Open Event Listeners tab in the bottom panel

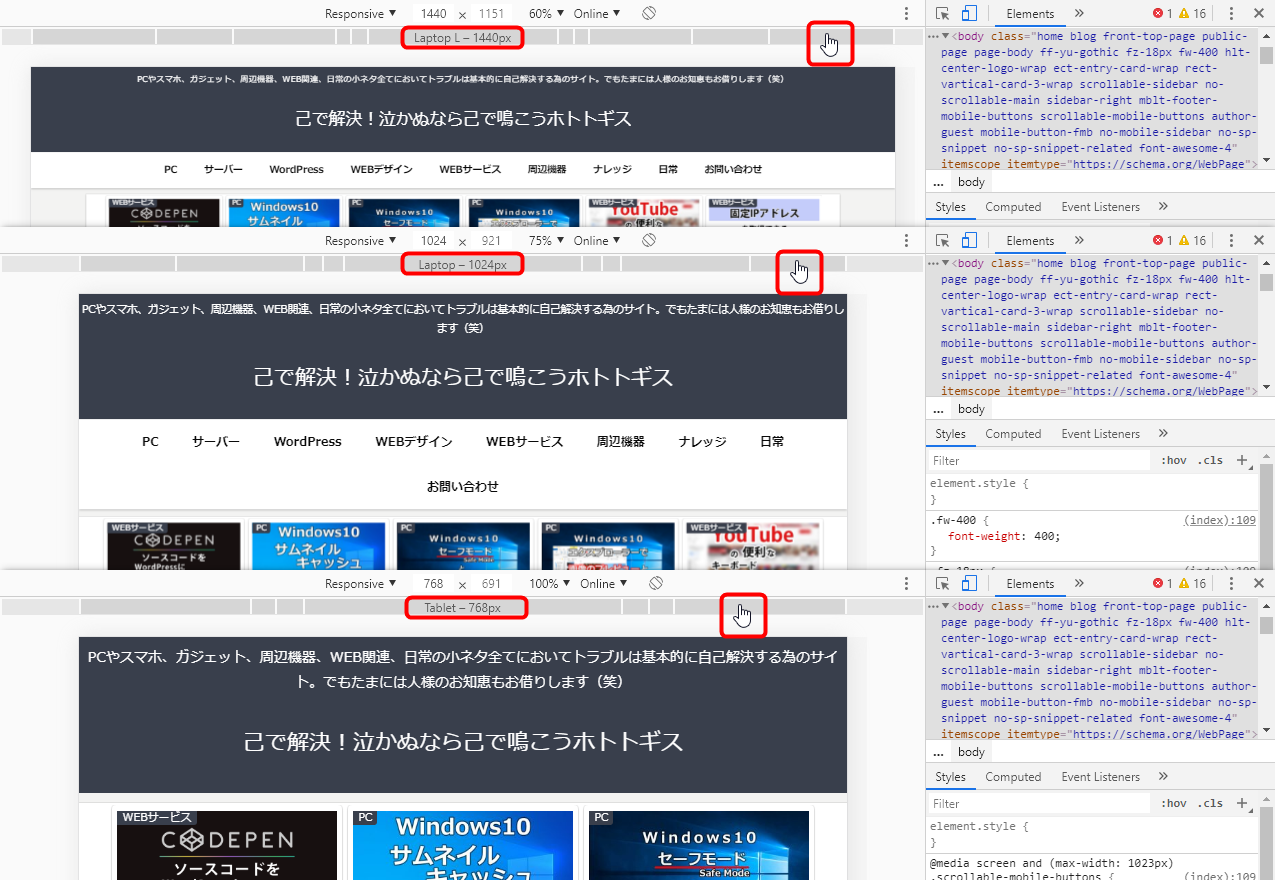click(1100, 777)
